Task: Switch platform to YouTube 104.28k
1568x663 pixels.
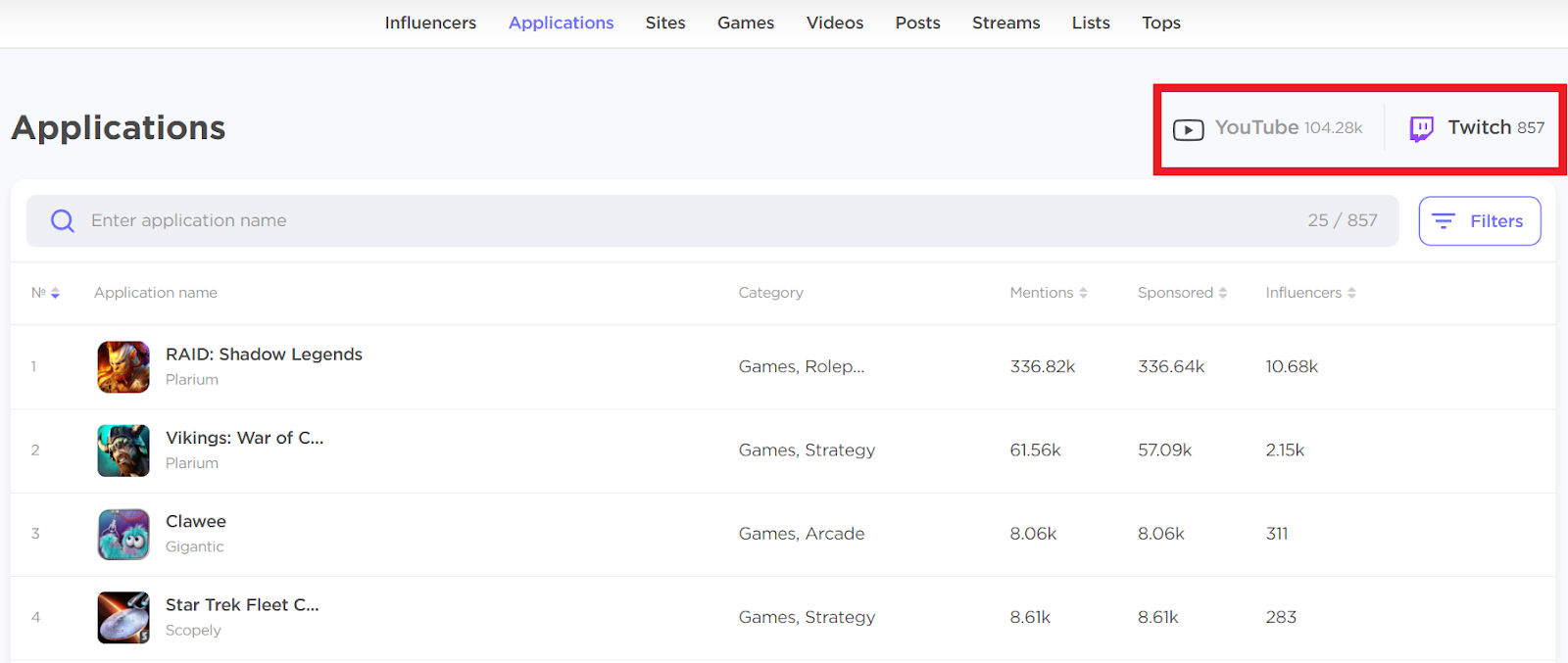Action: pyautogui.click(x=1268, y=128)
